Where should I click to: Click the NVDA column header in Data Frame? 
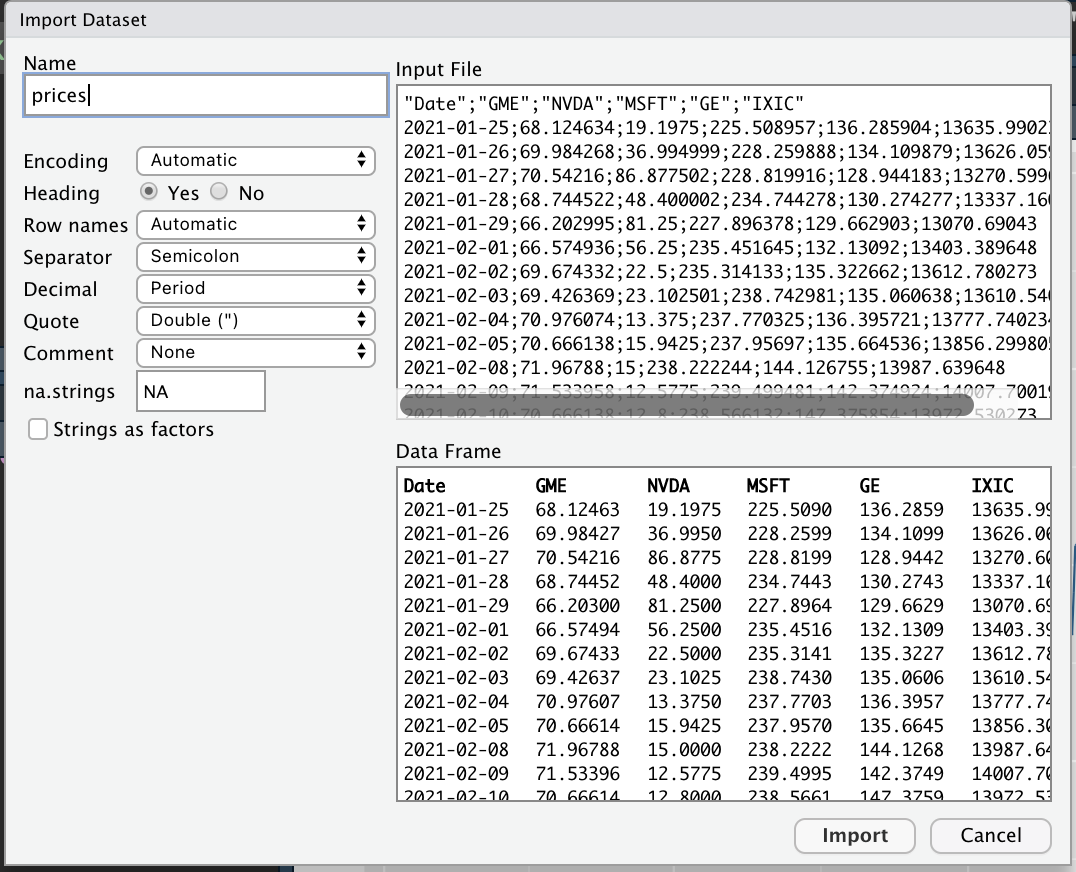pyautogui.click(x=668, y=487)
